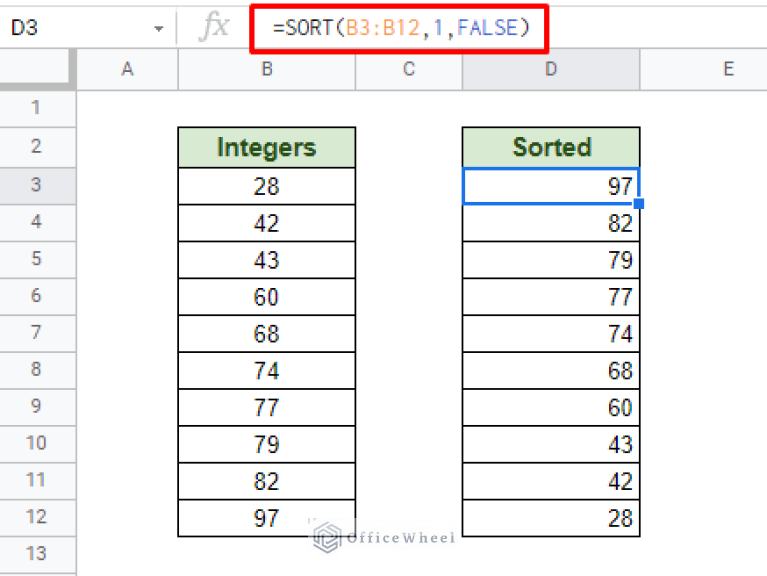The image size is (767, 576).
Task: Click the Sorted header cell
Action: pyautogui.click(x=551, y=147)
